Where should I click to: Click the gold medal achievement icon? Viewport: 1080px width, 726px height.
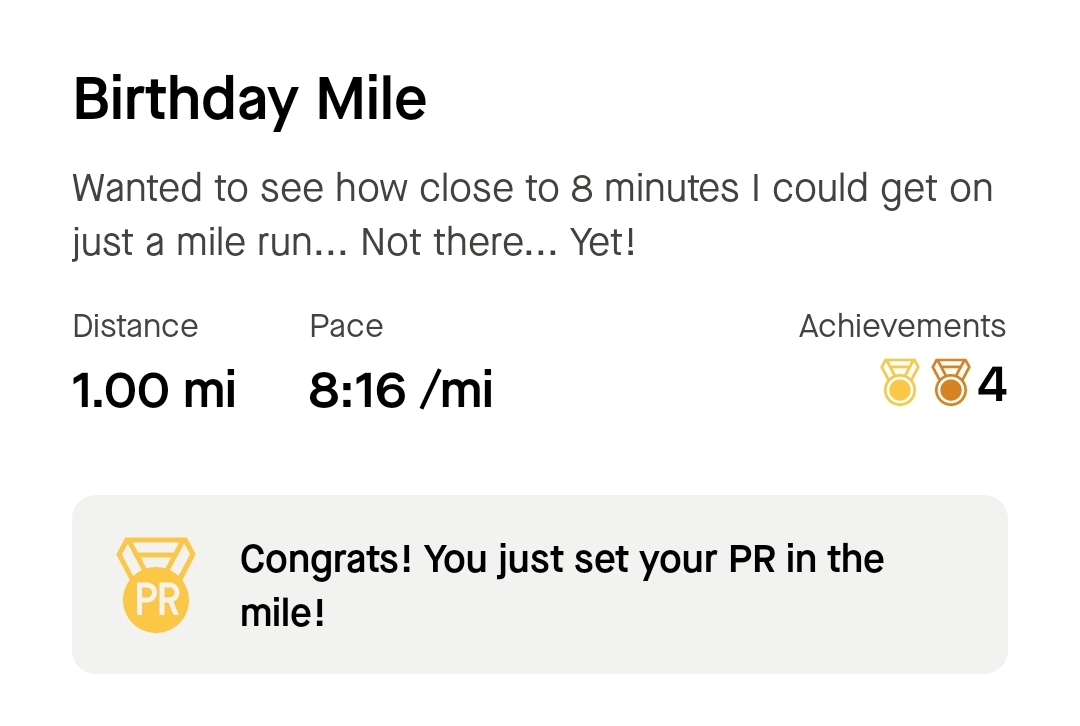click(899, 385)
